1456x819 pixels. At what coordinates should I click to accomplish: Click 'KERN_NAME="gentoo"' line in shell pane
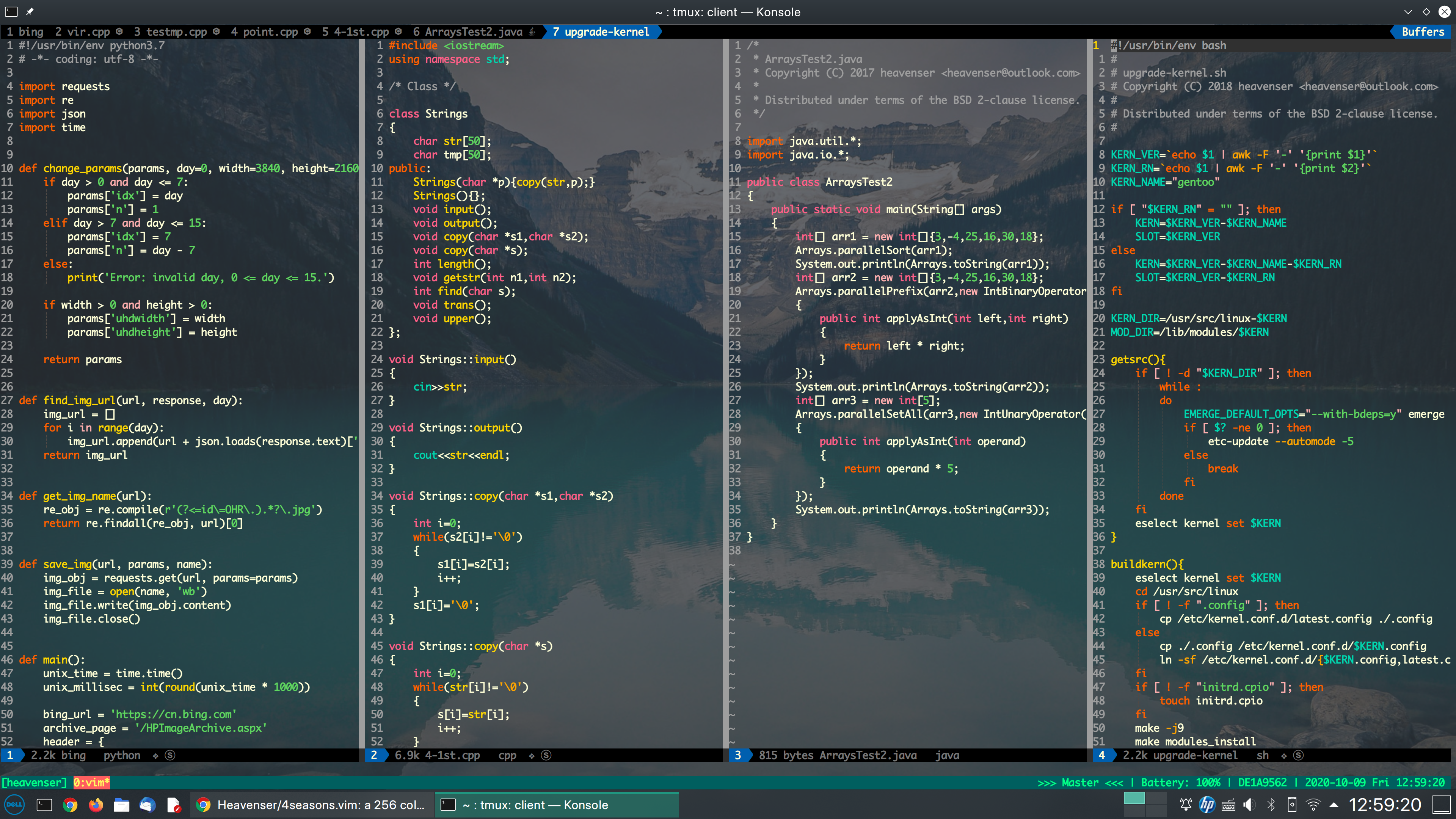click(1165, 182)
